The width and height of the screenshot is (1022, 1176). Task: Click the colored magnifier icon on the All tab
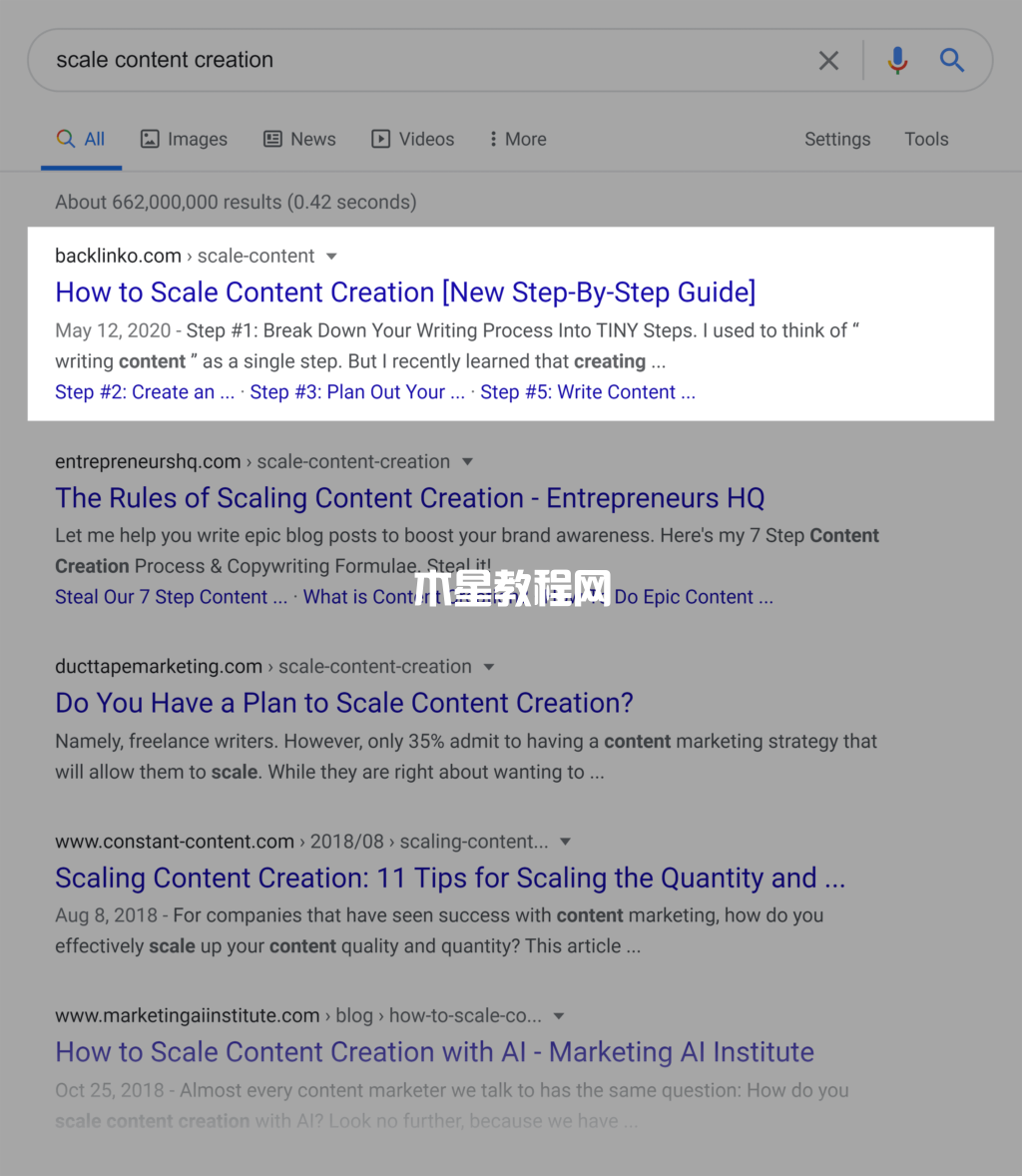coord(66,139)
